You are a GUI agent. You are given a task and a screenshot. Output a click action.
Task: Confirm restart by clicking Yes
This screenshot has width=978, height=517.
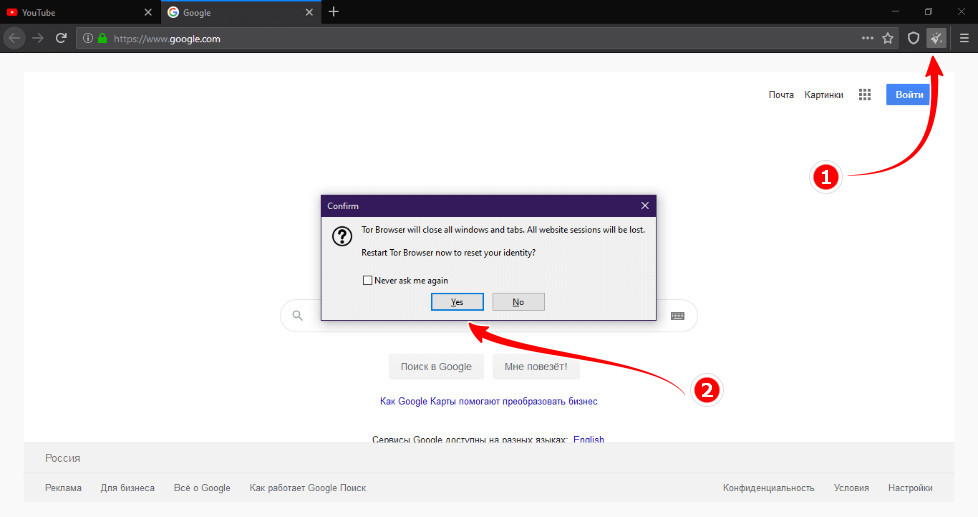pos(457,302)
